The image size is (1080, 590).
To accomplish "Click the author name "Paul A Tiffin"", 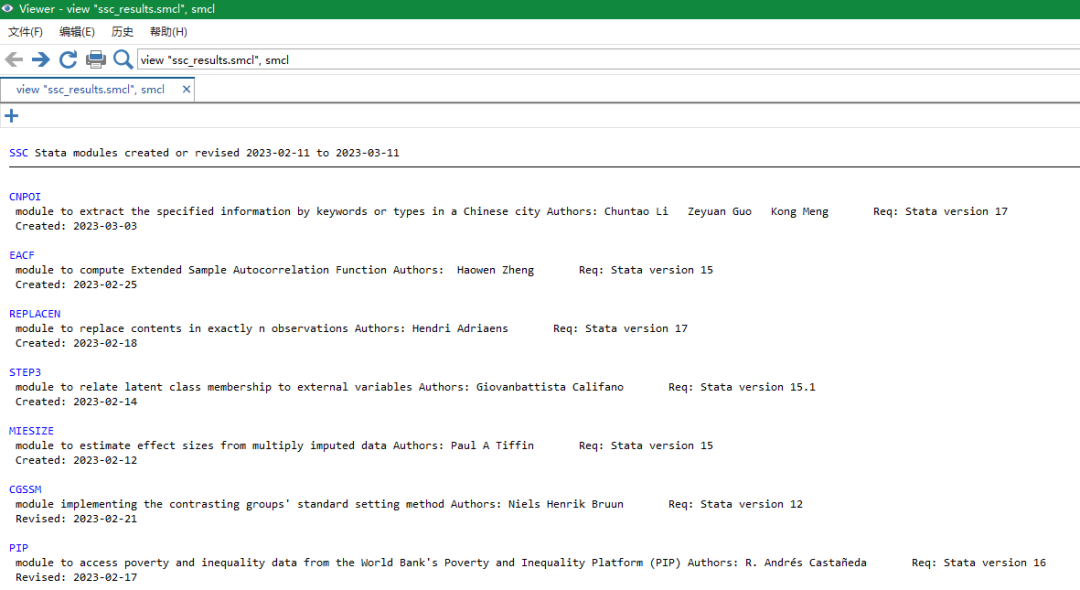I will (x=492, y=445).
